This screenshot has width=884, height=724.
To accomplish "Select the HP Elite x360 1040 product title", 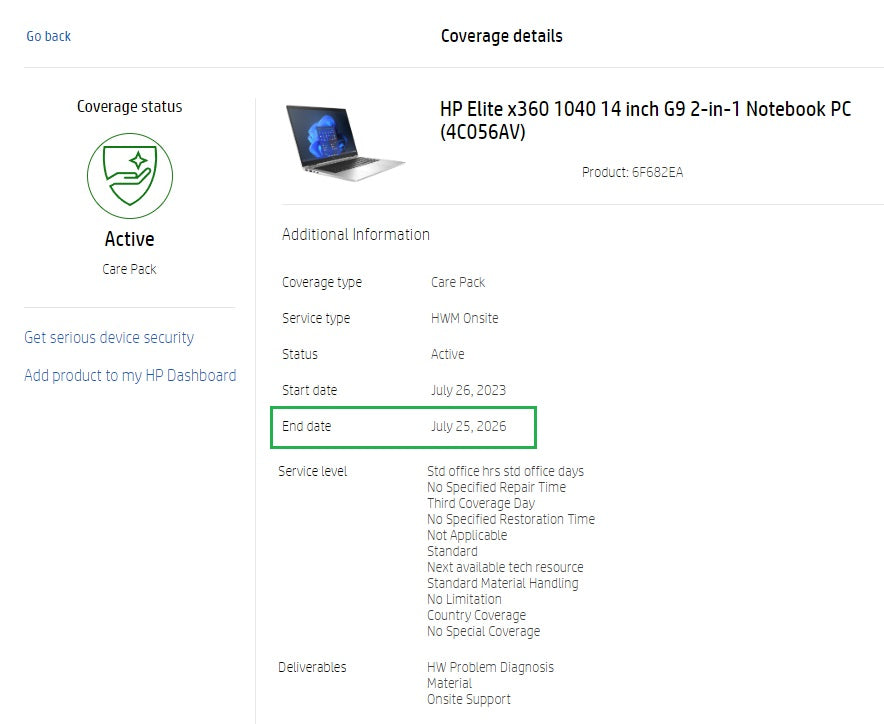I will 646,120.
